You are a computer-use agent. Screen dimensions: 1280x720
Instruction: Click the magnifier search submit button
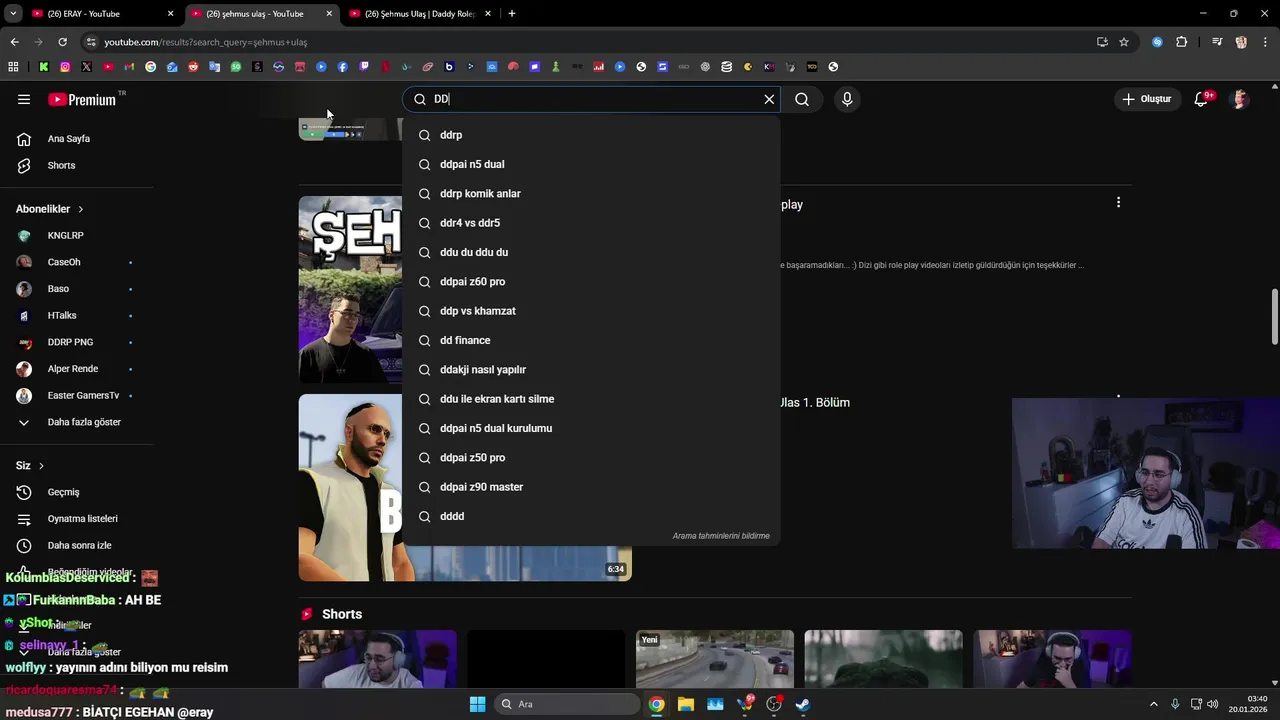802,99
